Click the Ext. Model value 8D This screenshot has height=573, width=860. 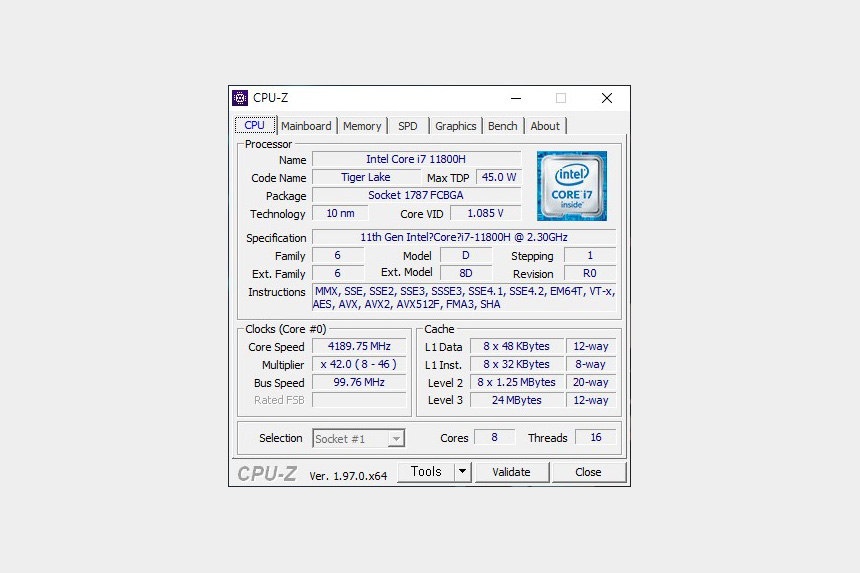pos(466,273)
